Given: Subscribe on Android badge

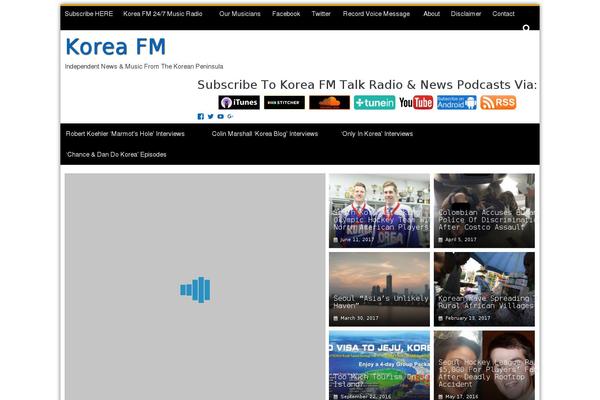Looking at the screenshot, I should [x=457, y=103].
